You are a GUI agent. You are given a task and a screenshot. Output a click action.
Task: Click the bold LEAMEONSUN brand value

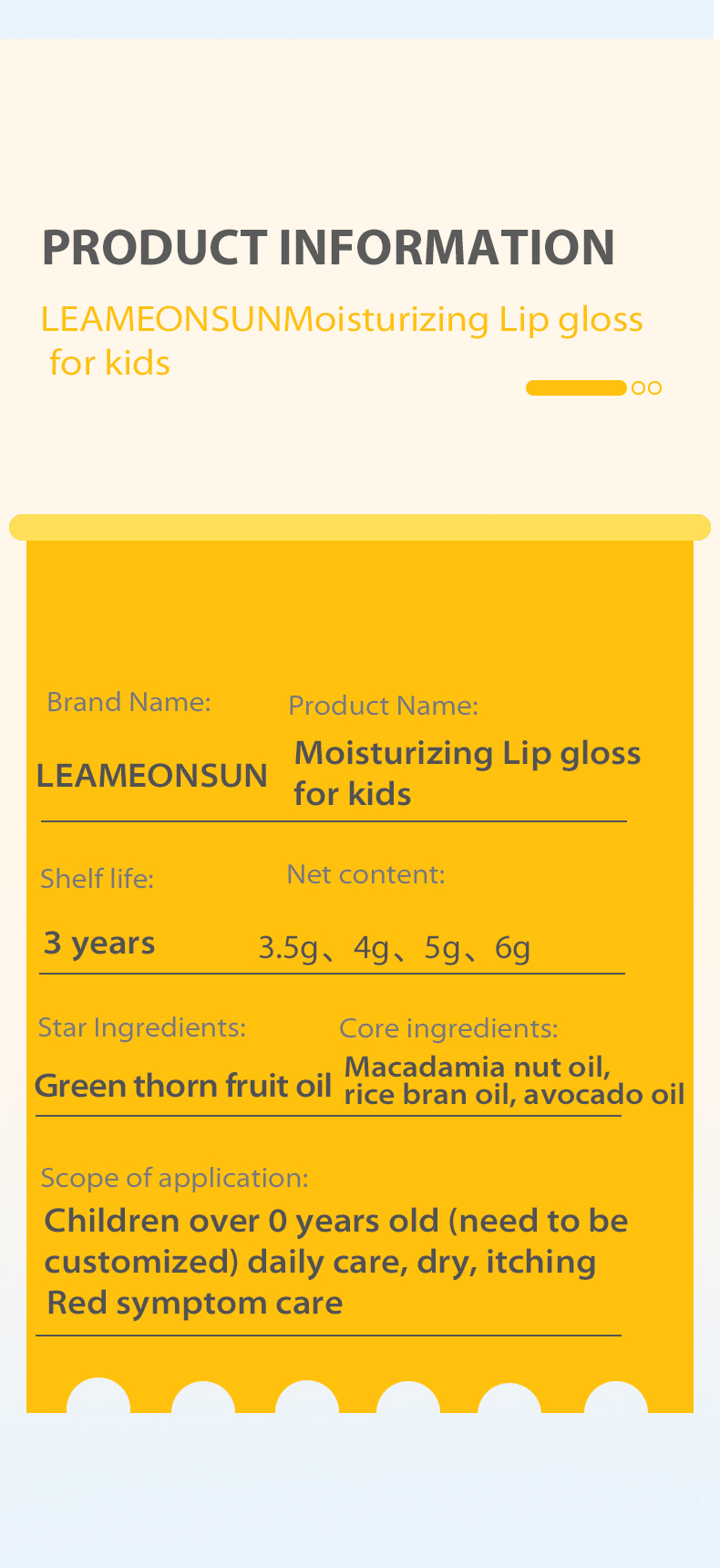click(152, 776)
